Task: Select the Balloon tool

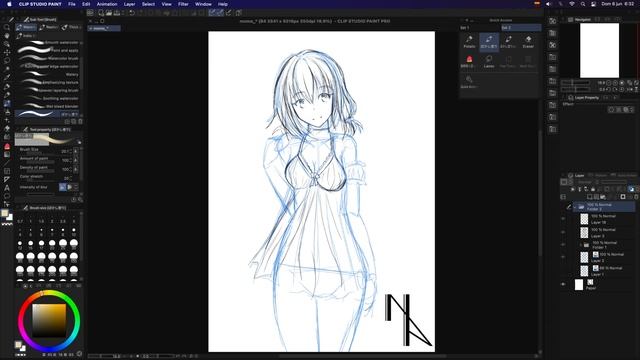Action: click(7, 196)
